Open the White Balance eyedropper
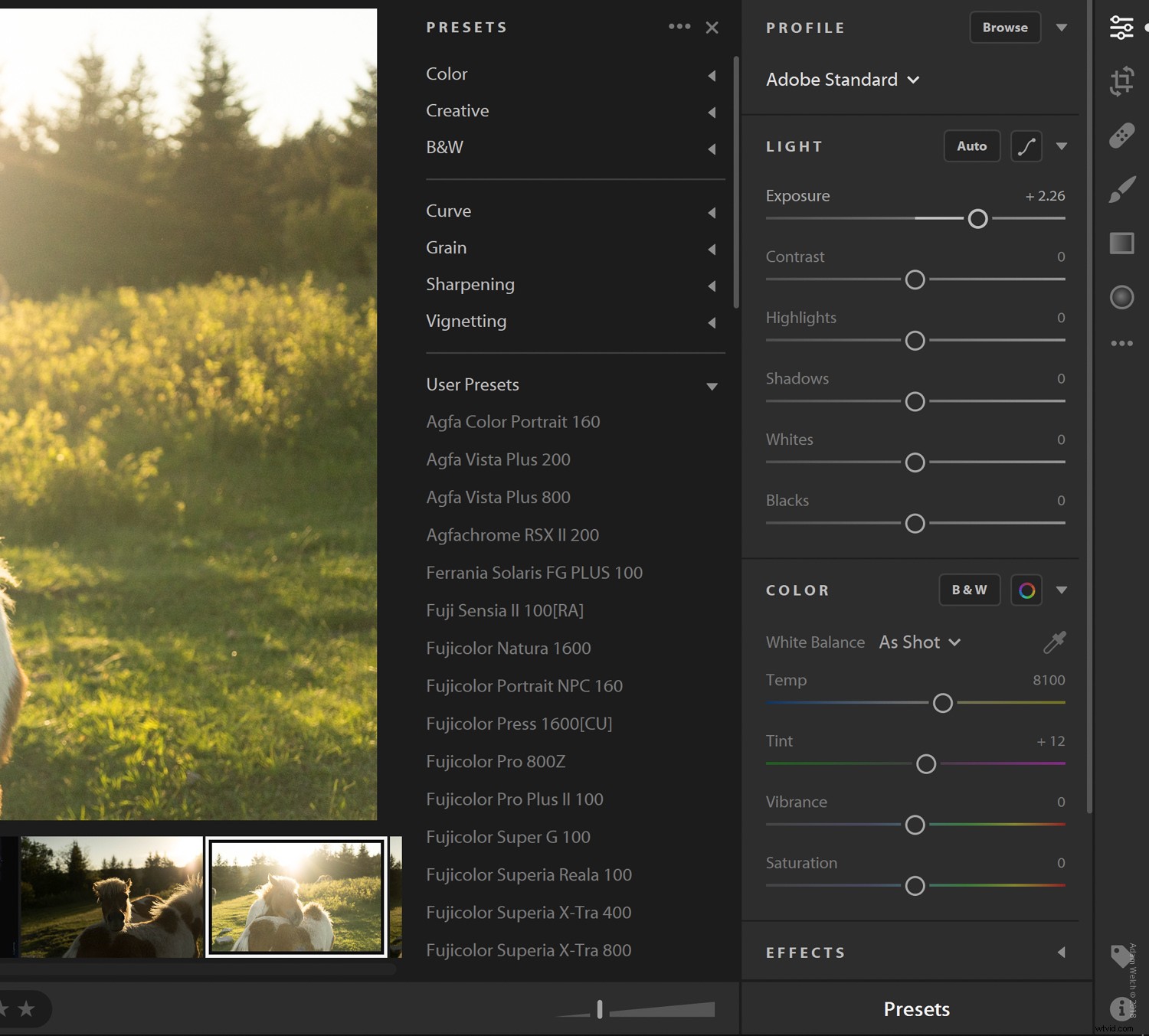 click(1054, 642)
